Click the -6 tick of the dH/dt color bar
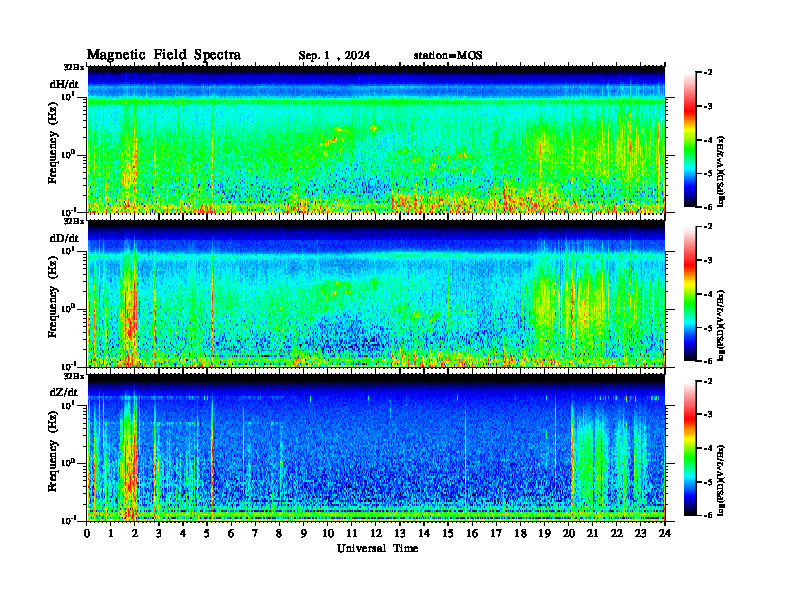 click(x=707, y=207)
